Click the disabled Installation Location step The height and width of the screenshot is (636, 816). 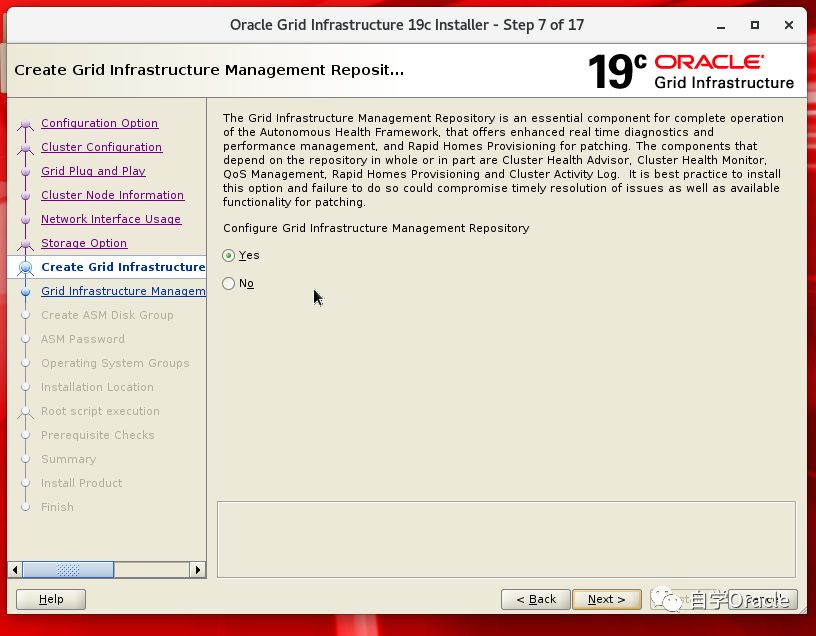click(x=97, y=387)
